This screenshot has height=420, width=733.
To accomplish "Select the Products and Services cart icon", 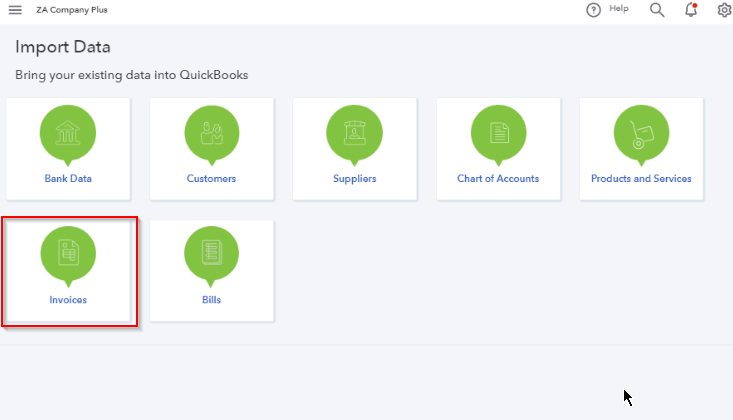I will [x=641, y=134].
